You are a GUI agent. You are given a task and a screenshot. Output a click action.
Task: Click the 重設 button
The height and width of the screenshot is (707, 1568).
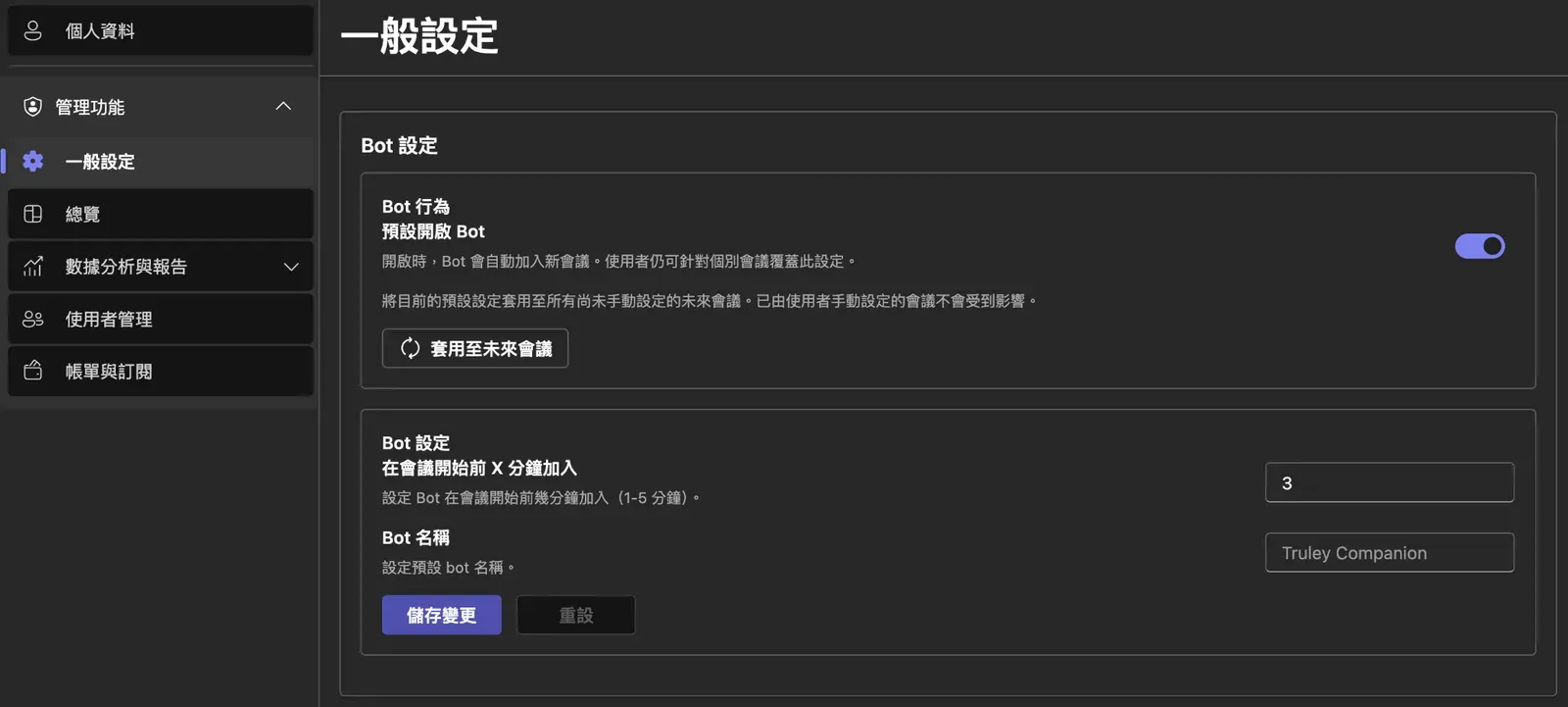pyautogui.click(x=576, y=615)
